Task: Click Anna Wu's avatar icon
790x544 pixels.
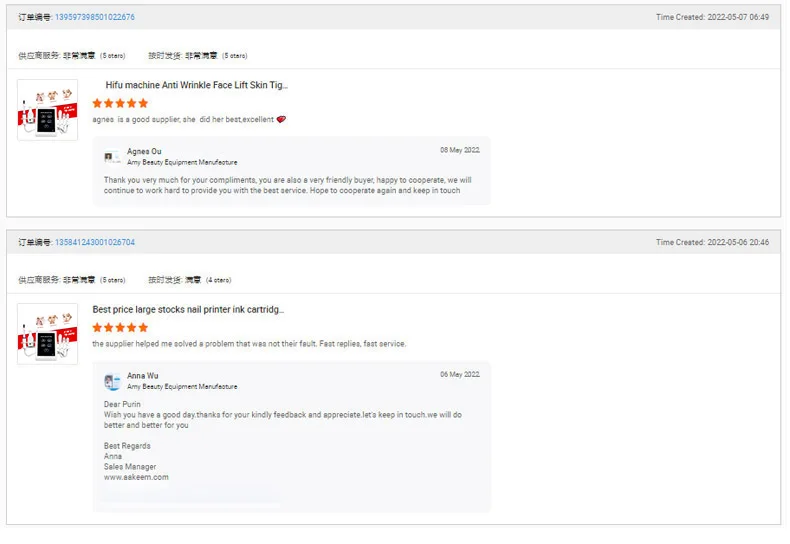Action: pyautogui.click(x=112, y=381)
